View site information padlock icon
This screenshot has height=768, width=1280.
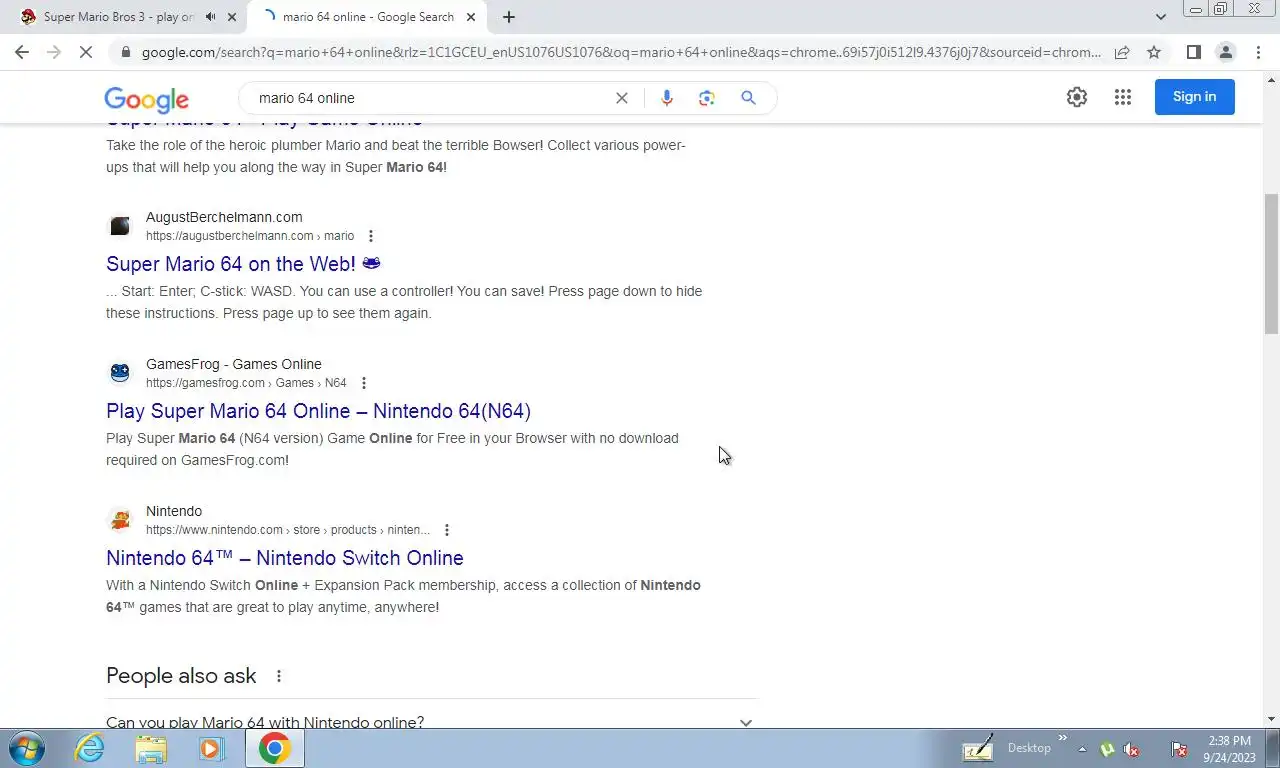124,52
